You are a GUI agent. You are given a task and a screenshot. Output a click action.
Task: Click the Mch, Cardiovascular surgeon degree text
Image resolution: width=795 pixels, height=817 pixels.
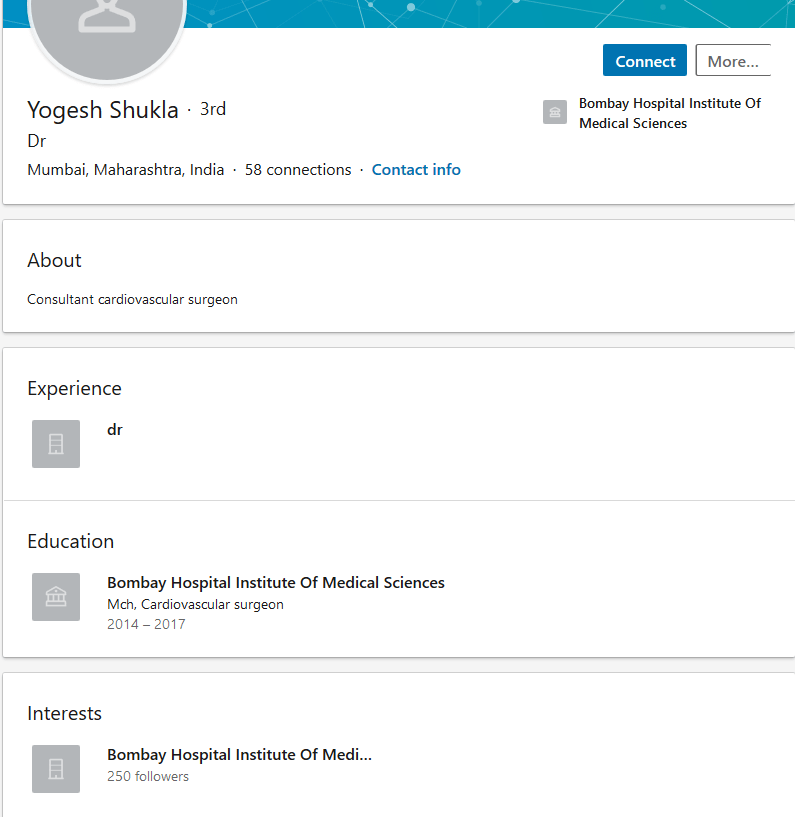point(195,604)
